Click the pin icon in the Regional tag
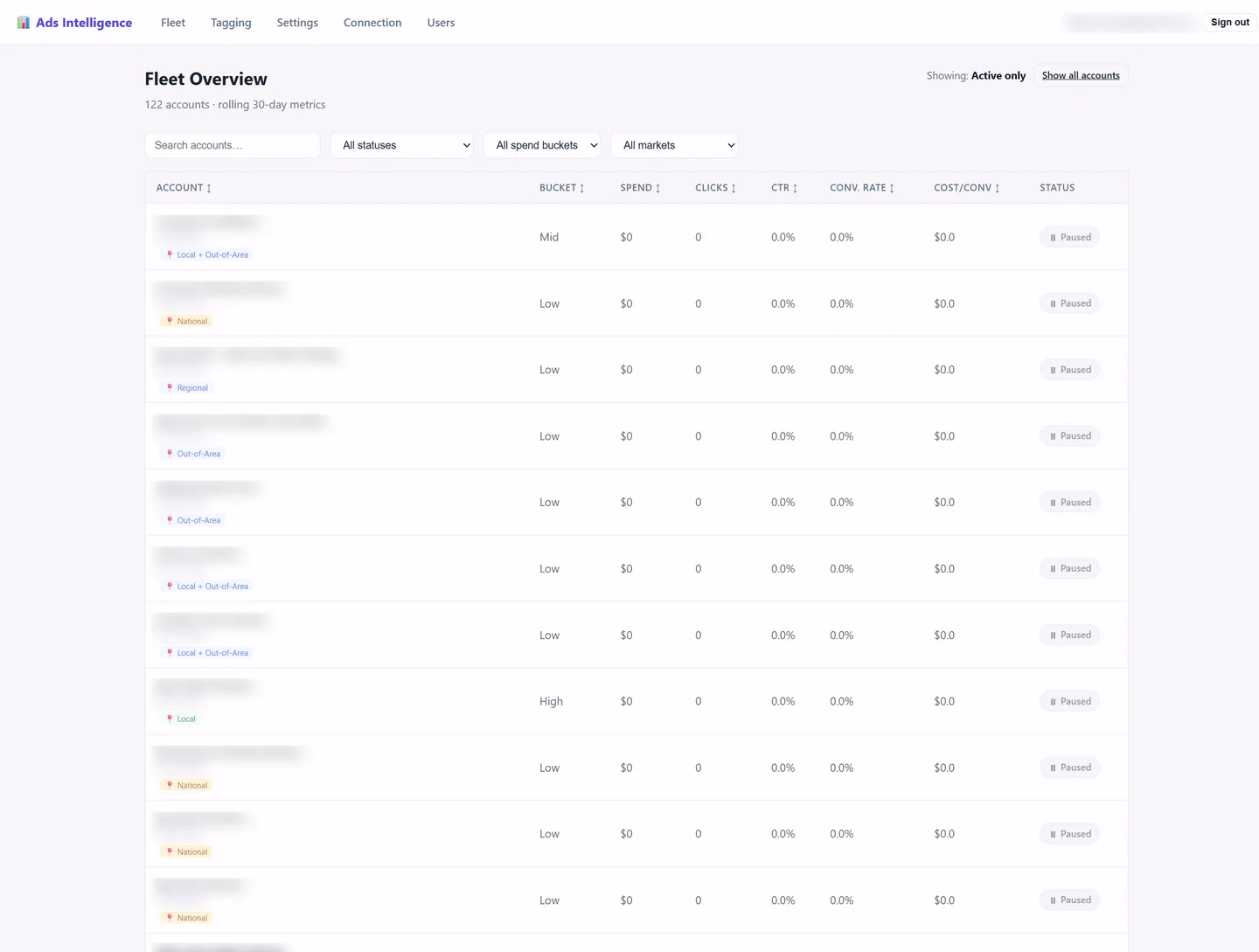The width and height of the screenshot is (1259, 952). (x=170, y=387)
